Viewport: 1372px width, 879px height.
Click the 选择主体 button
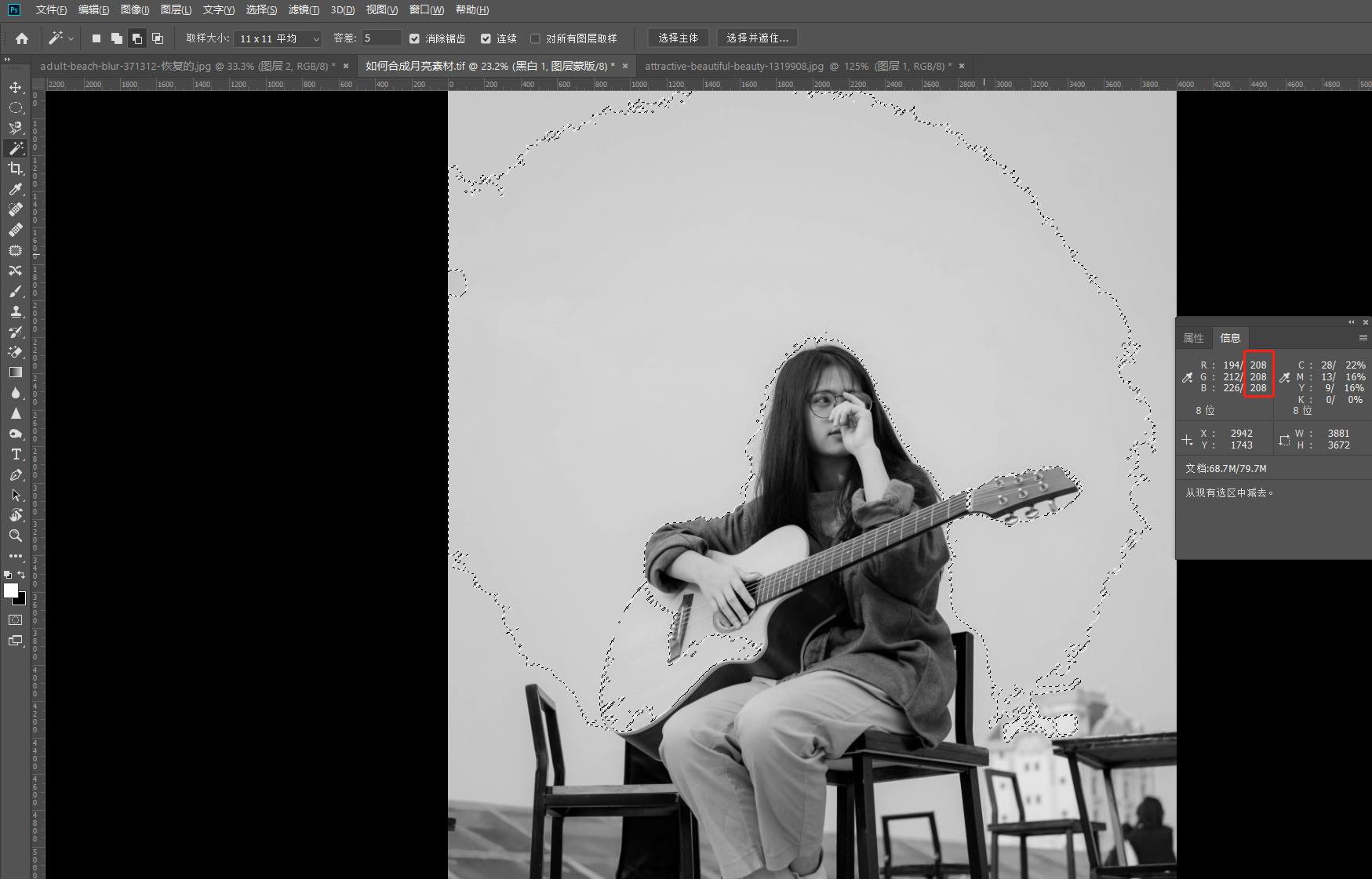(678, 38)
